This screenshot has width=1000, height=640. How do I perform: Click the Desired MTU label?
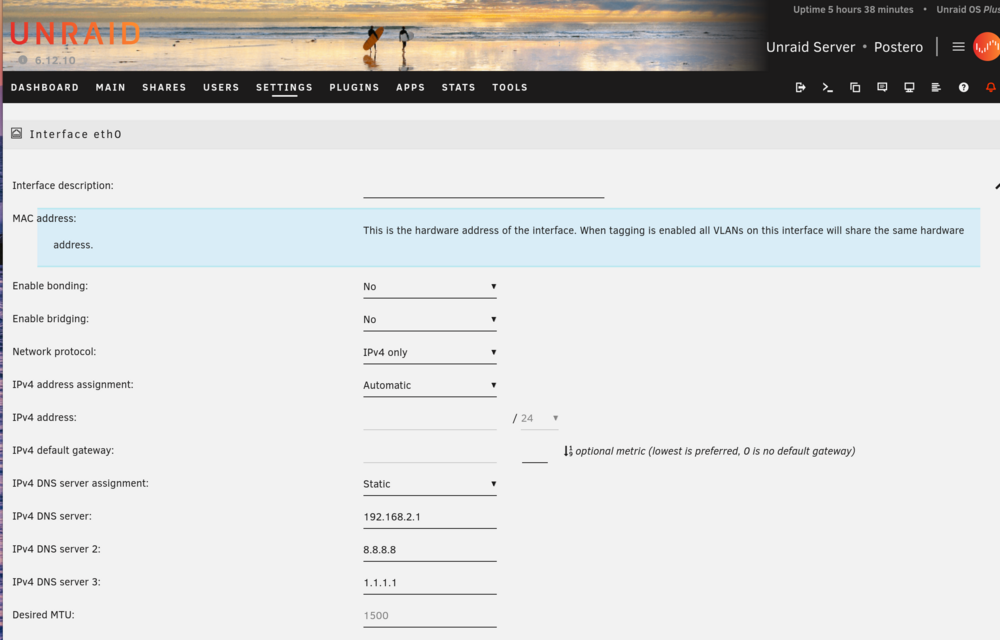point(43,615)
